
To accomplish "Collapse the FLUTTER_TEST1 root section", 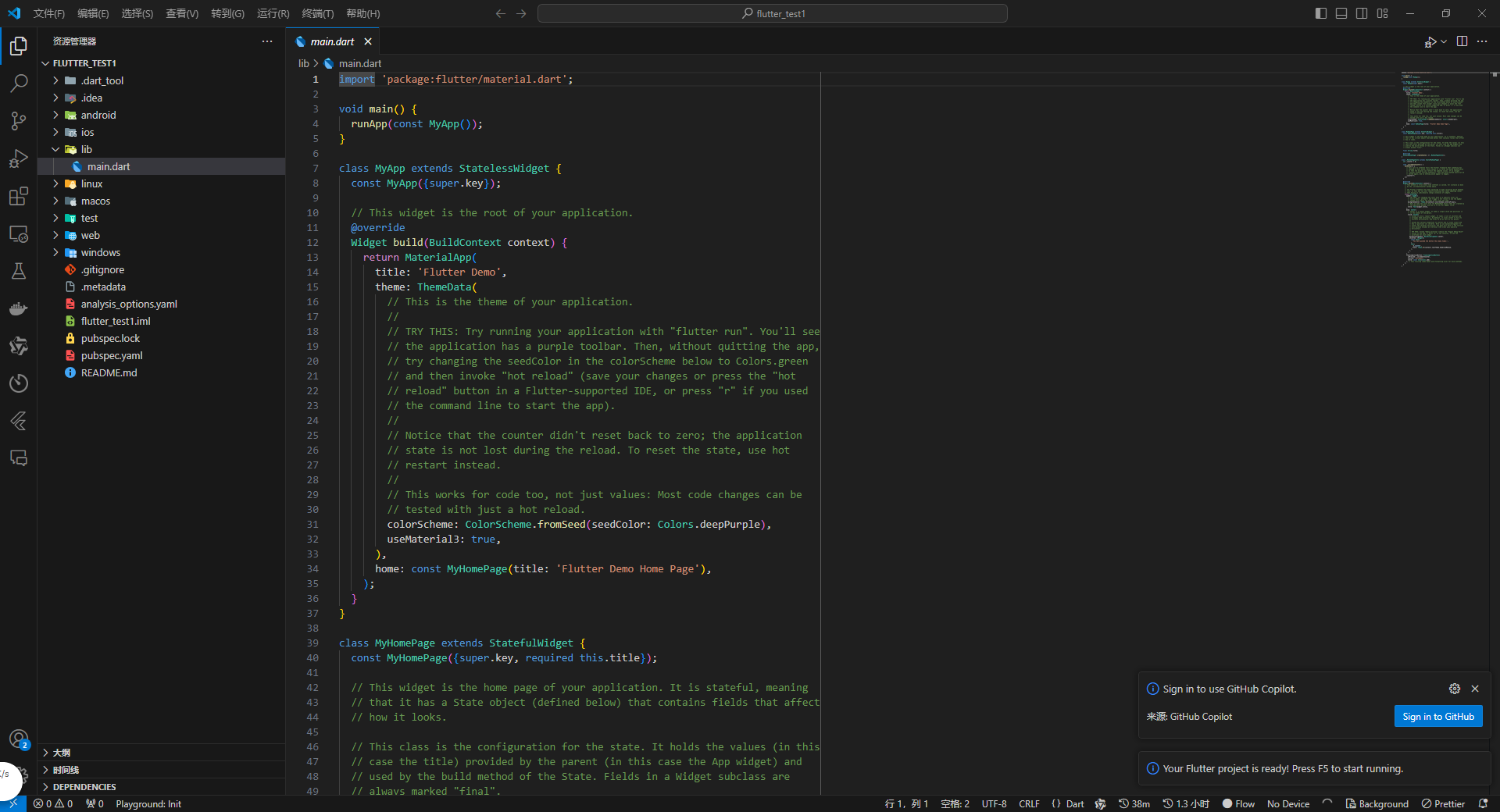I will 161,63.
